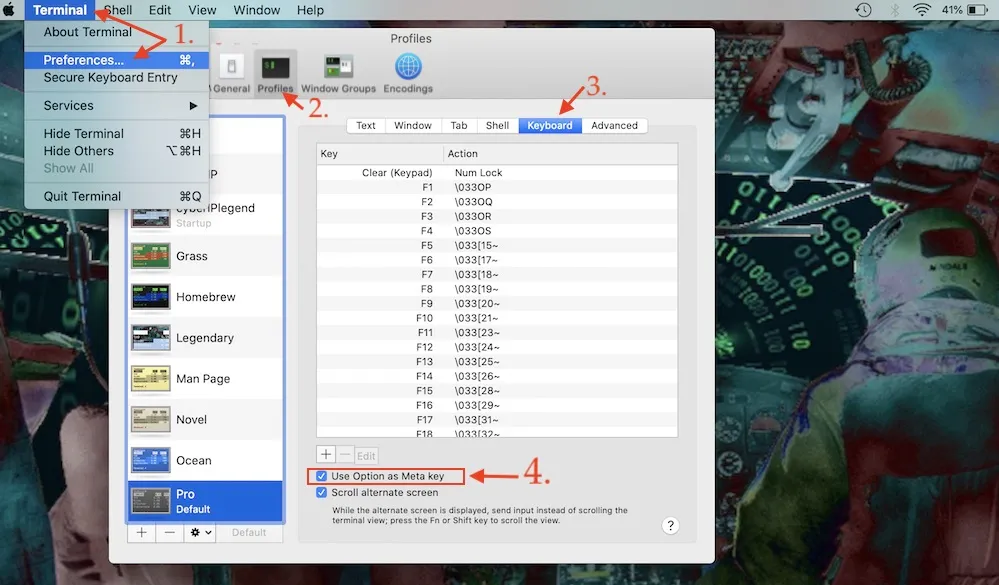Screen dimensions: 999x585
Task: Select the F5 key row
Action: coord(497,245)
